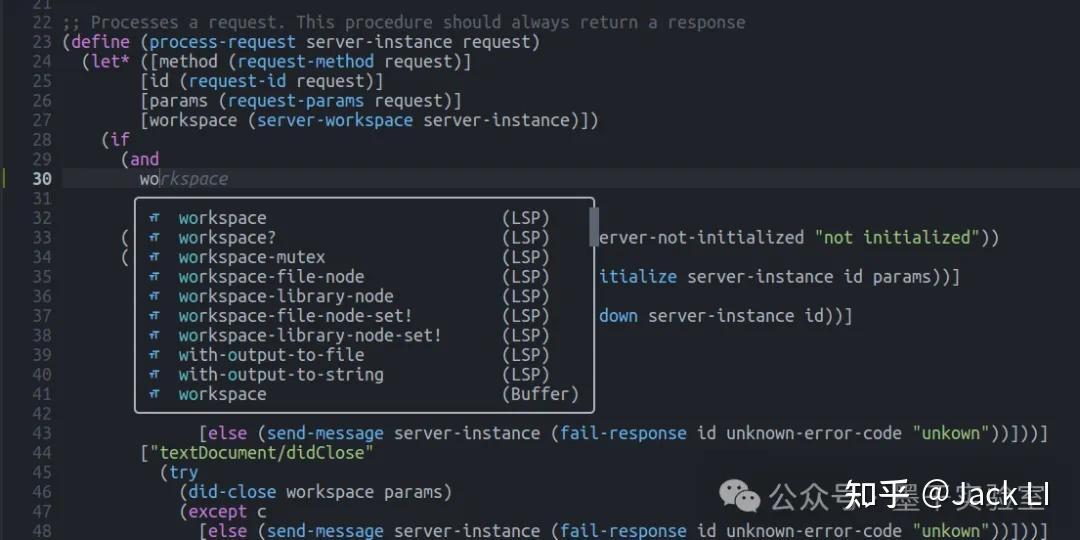The image size is (1080, 540).
Task: Click the "and" keyword on line 29
Action: point(145,159)
